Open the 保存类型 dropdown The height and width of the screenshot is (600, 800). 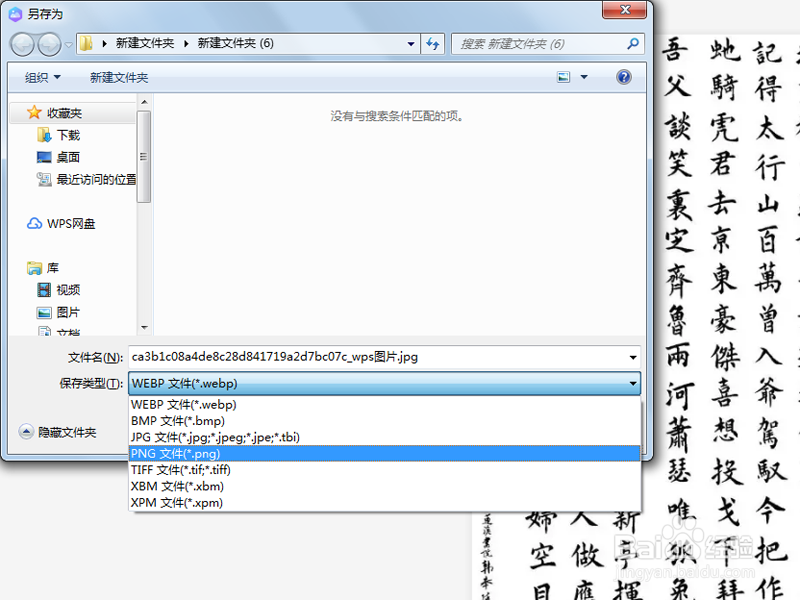tap(633, 384)
